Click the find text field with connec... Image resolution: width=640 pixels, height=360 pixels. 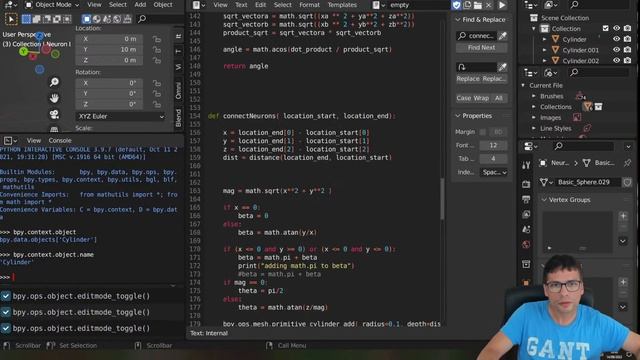(x=476, y=36)
